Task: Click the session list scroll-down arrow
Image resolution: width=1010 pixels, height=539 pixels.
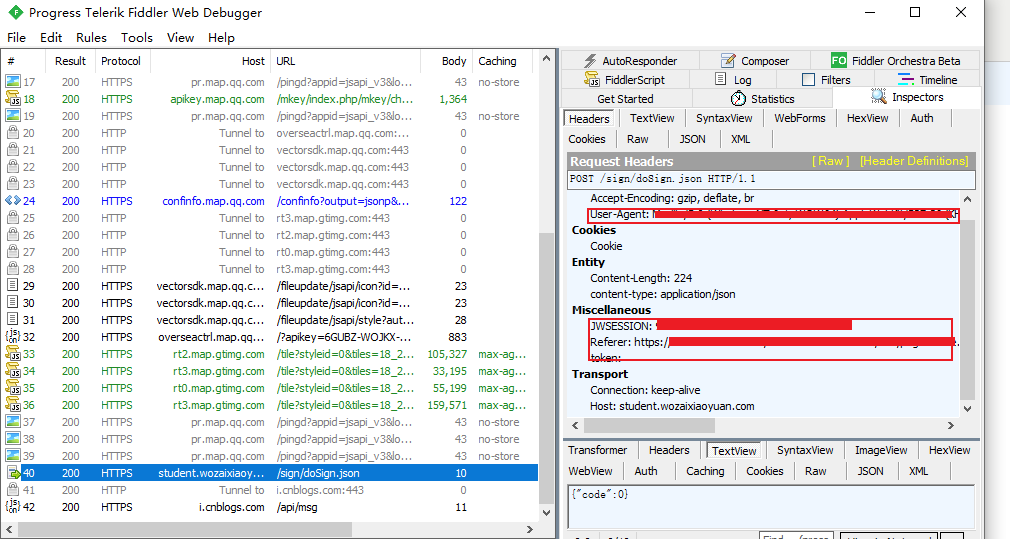Action: point(546,513)
